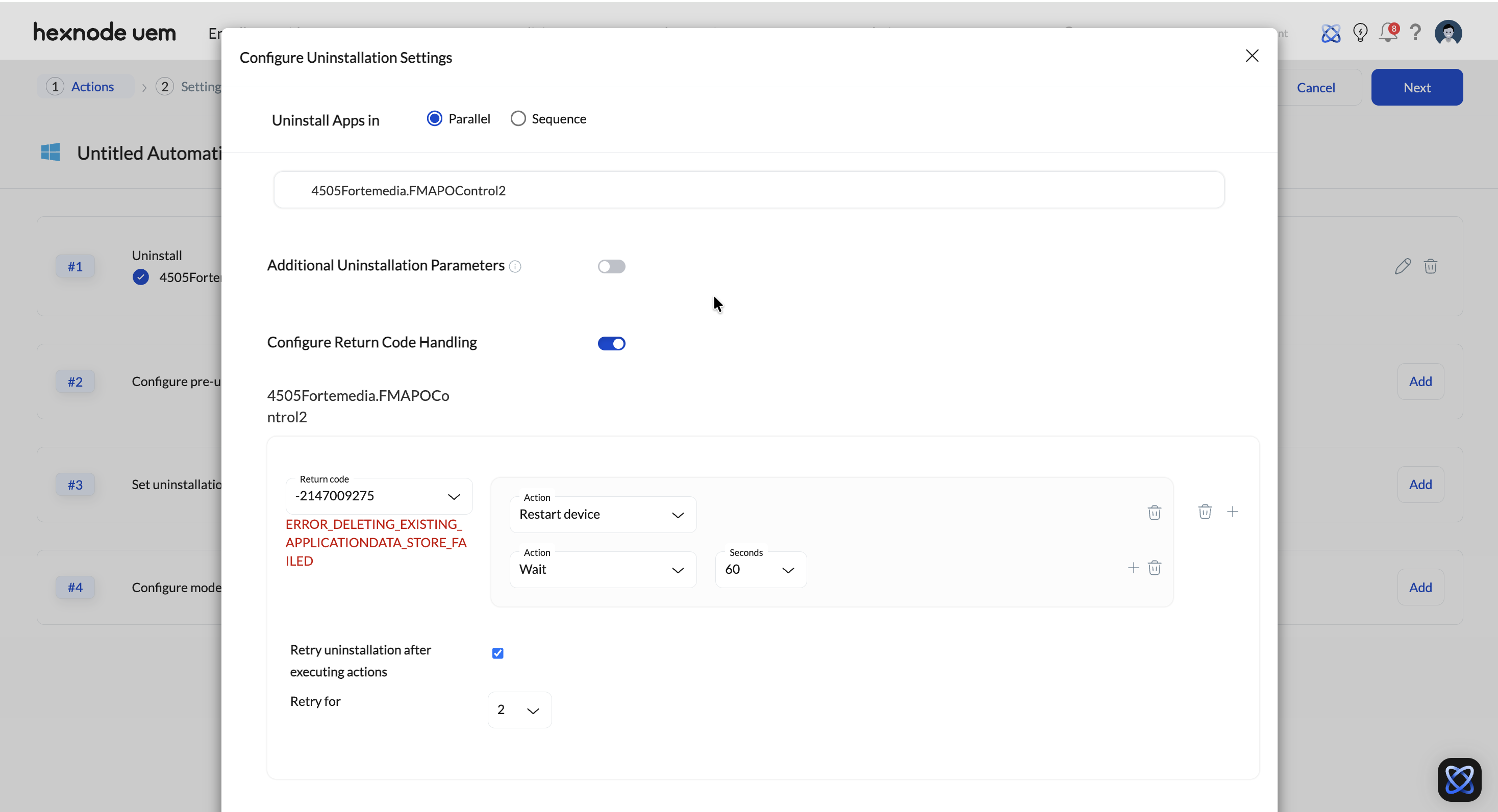Select the Sequence radio option
Image resolution: width=1498 pixels, height=812 pixels.
[x=517, y=118]
